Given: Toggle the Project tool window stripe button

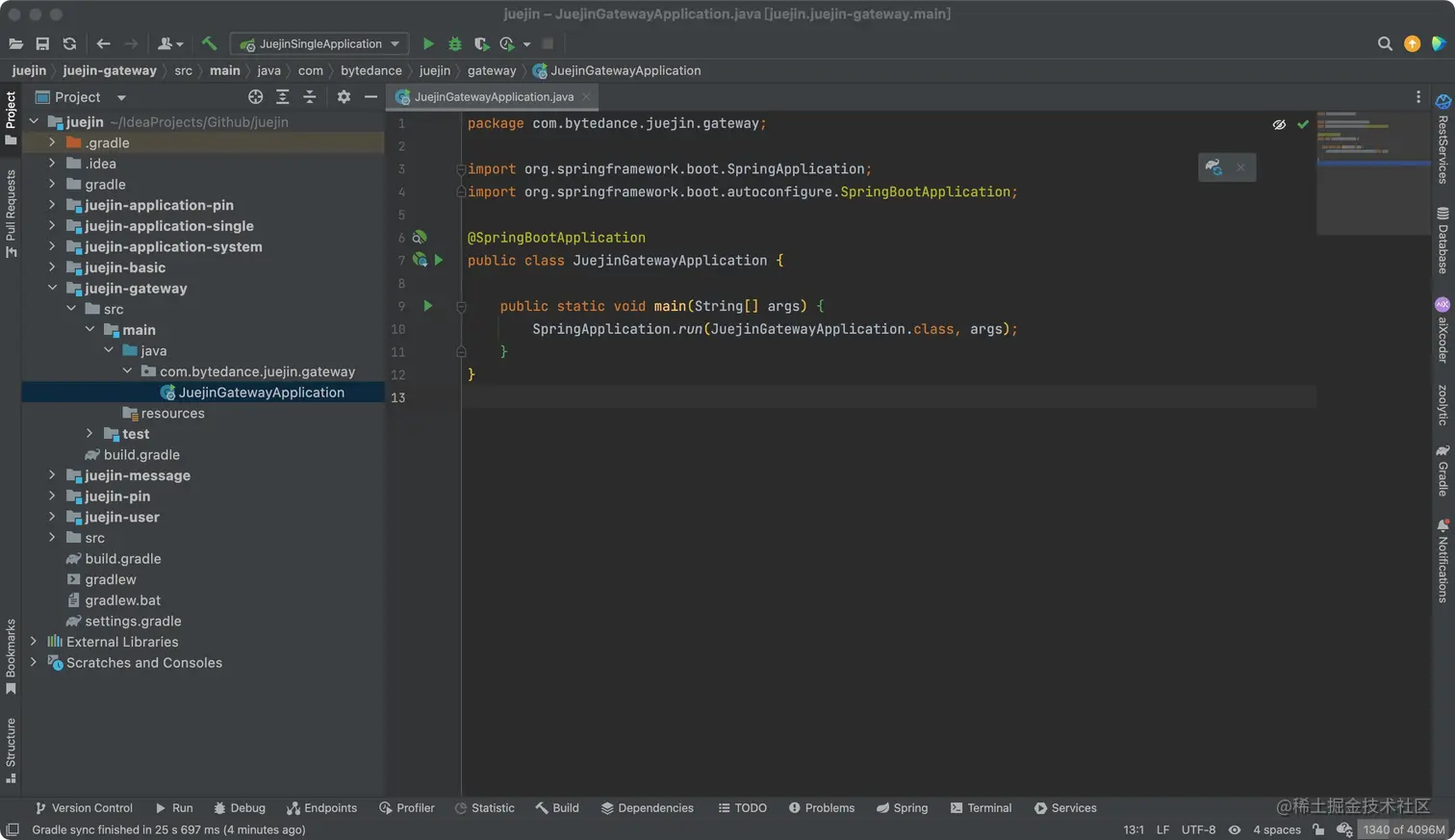Looking at the screenshot, I should click(x=11, y=117).
